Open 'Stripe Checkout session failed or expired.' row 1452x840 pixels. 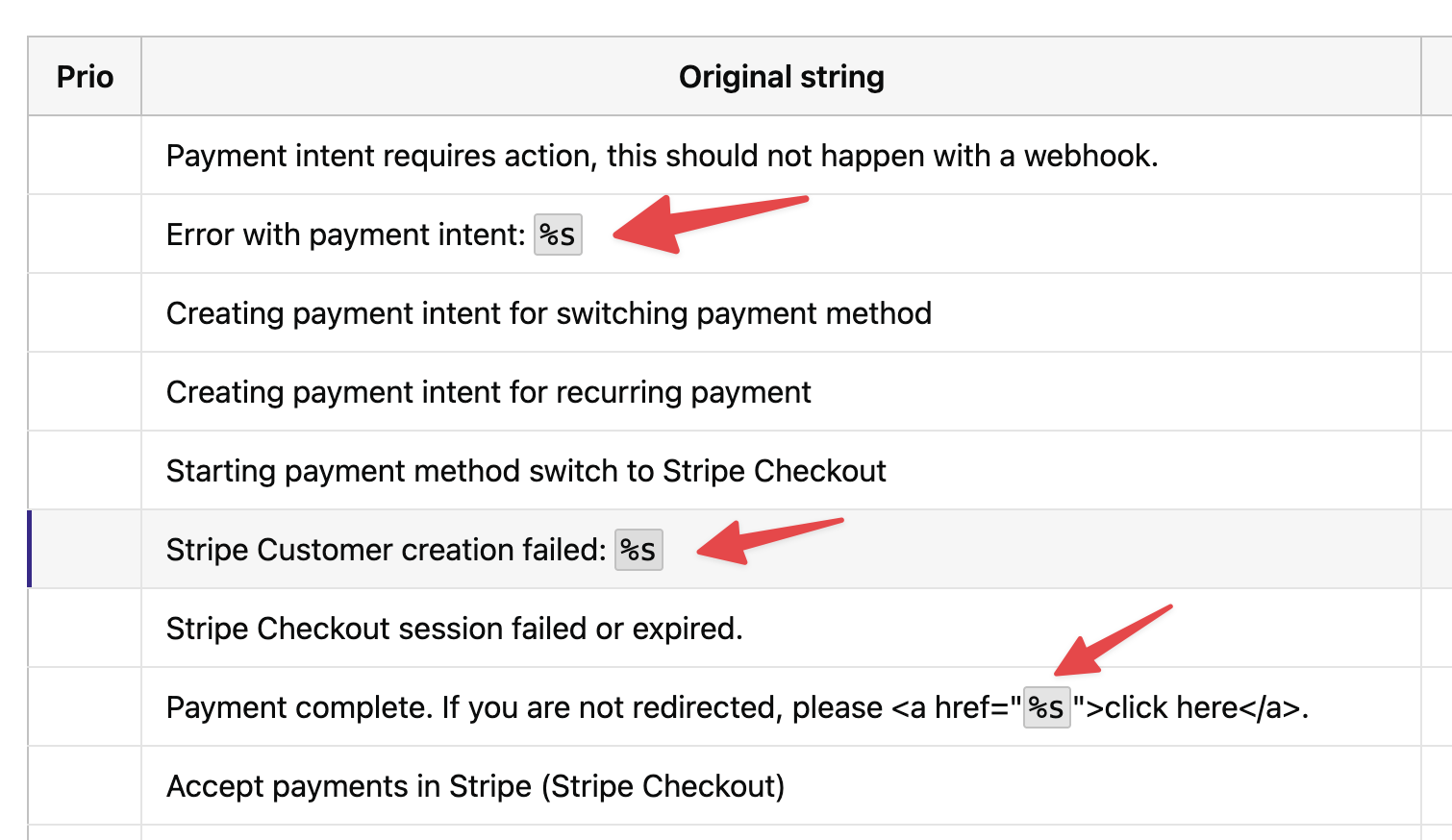click(x=454, y=629)
